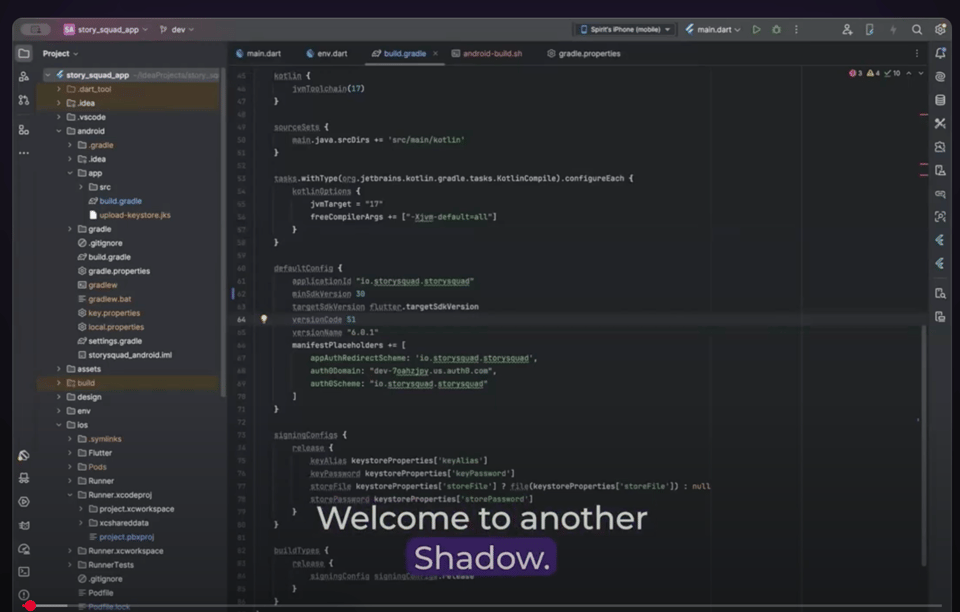Click the red video progress scrubber
Screen dimensions: 960x612
pos(30,606)
